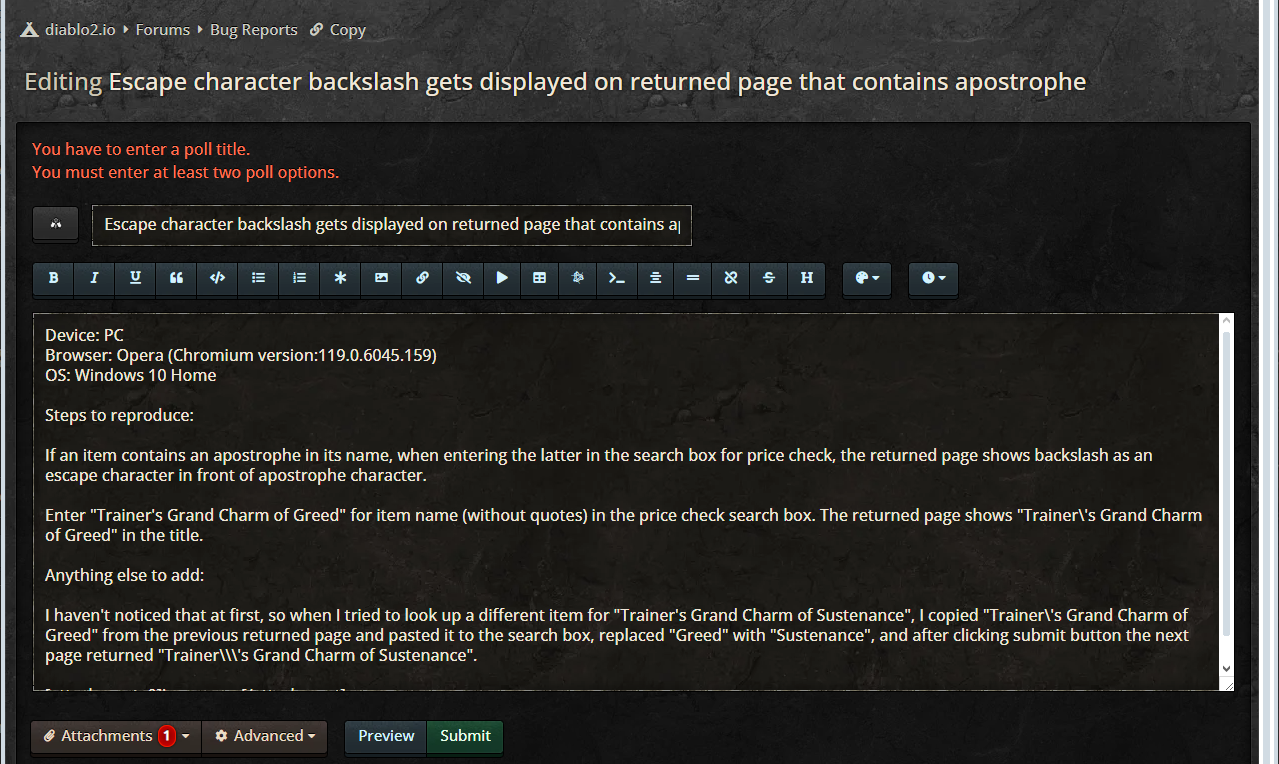Click the Preview button
Screen dimensions: 1279x764
386,736
